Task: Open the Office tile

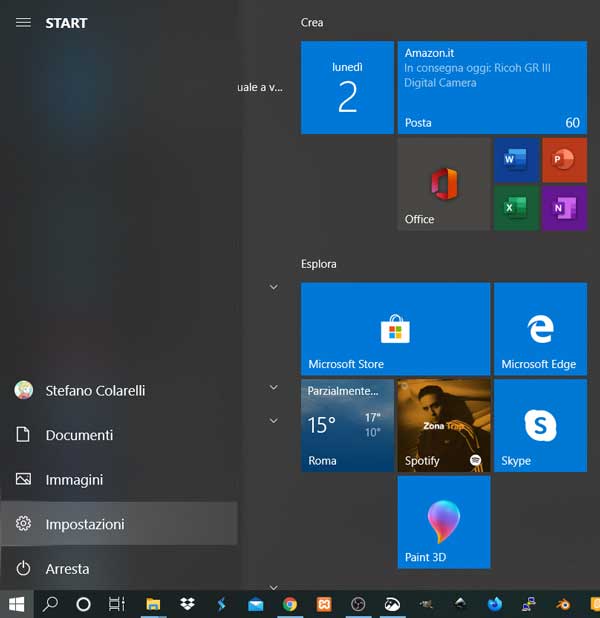Action: [x=444, y=184]
